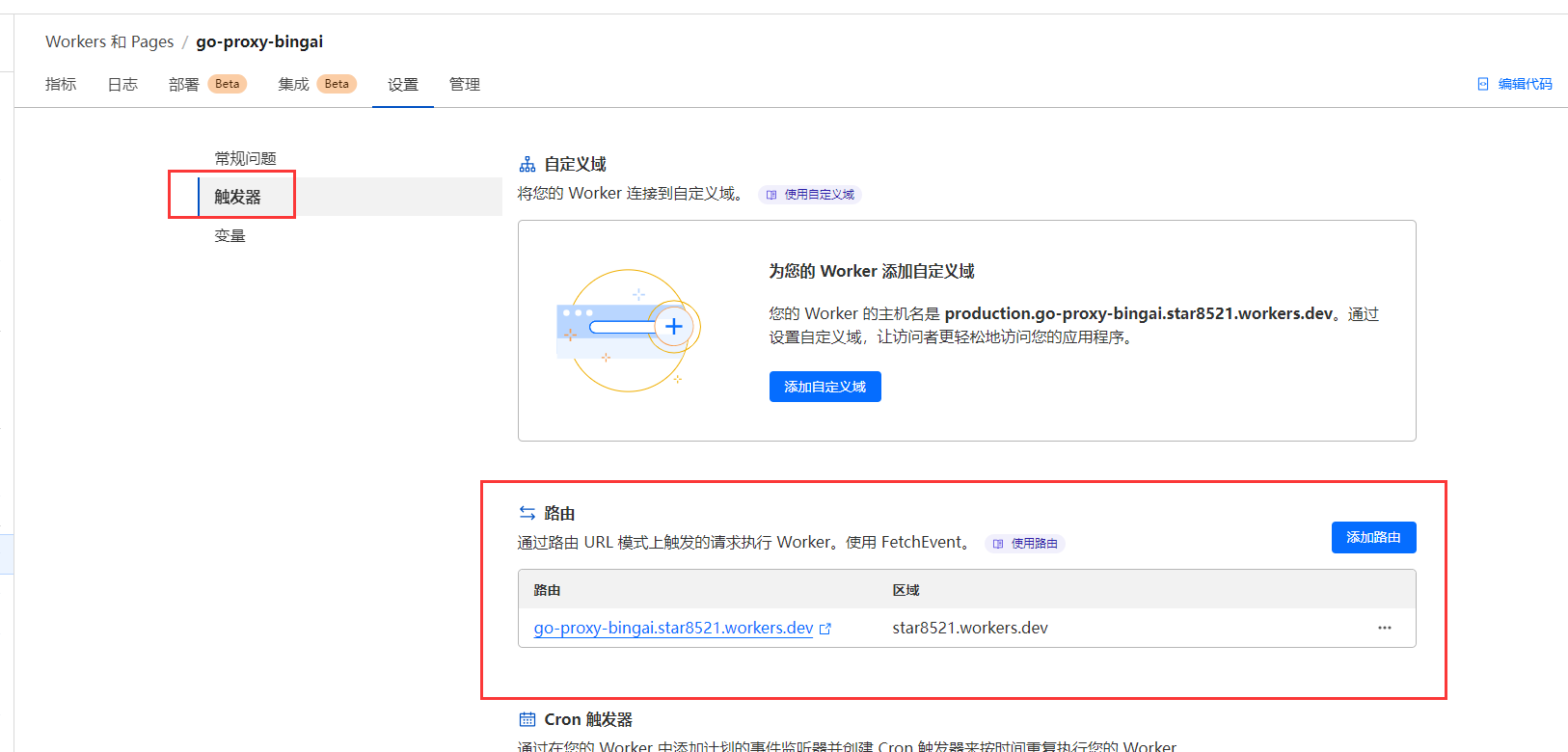Select 触发器 in the settings sidebar
This screenshot has height=752, width=1568.
point(237,197)
